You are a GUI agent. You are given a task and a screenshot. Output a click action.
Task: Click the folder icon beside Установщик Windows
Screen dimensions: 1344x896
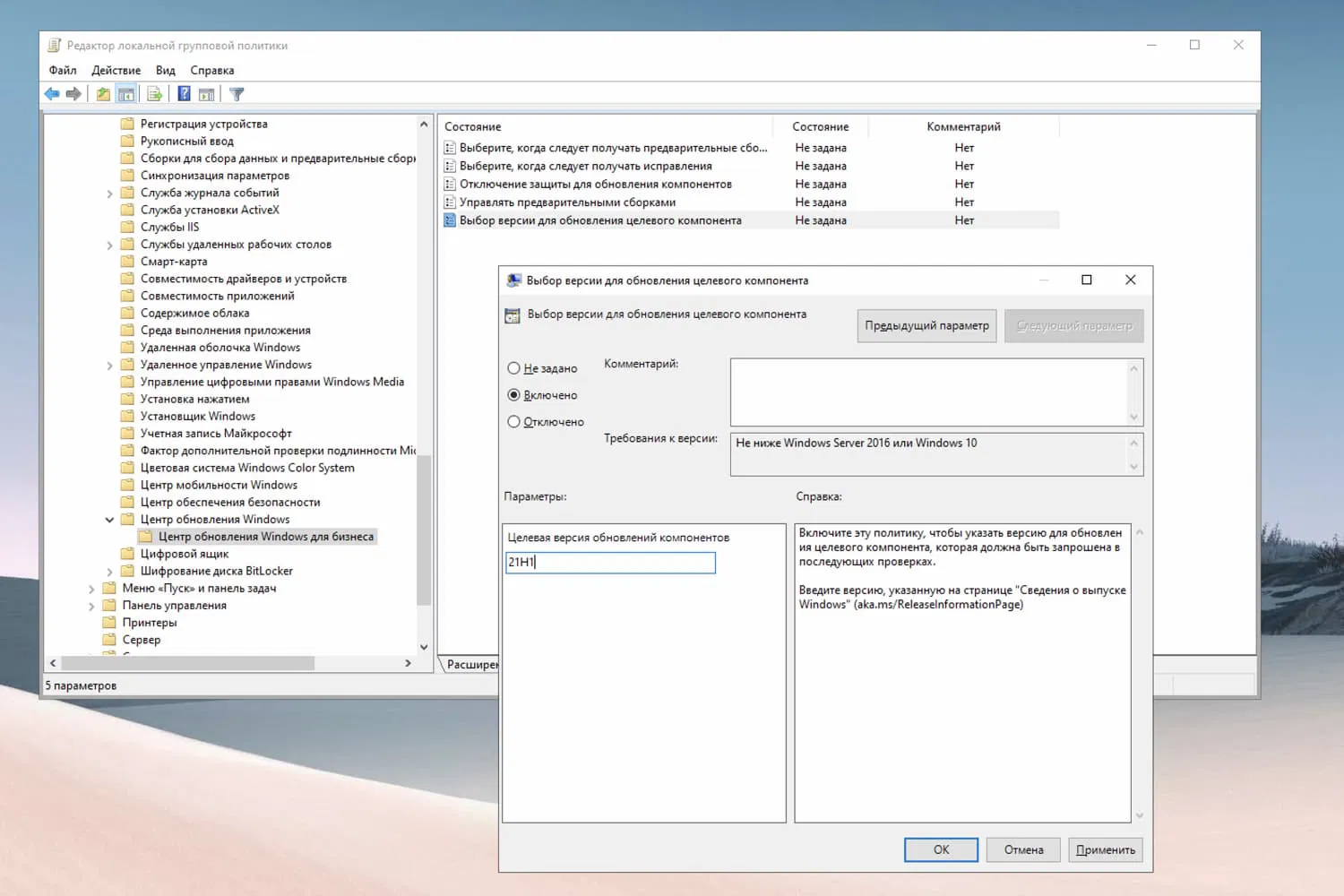coord(127,416)
